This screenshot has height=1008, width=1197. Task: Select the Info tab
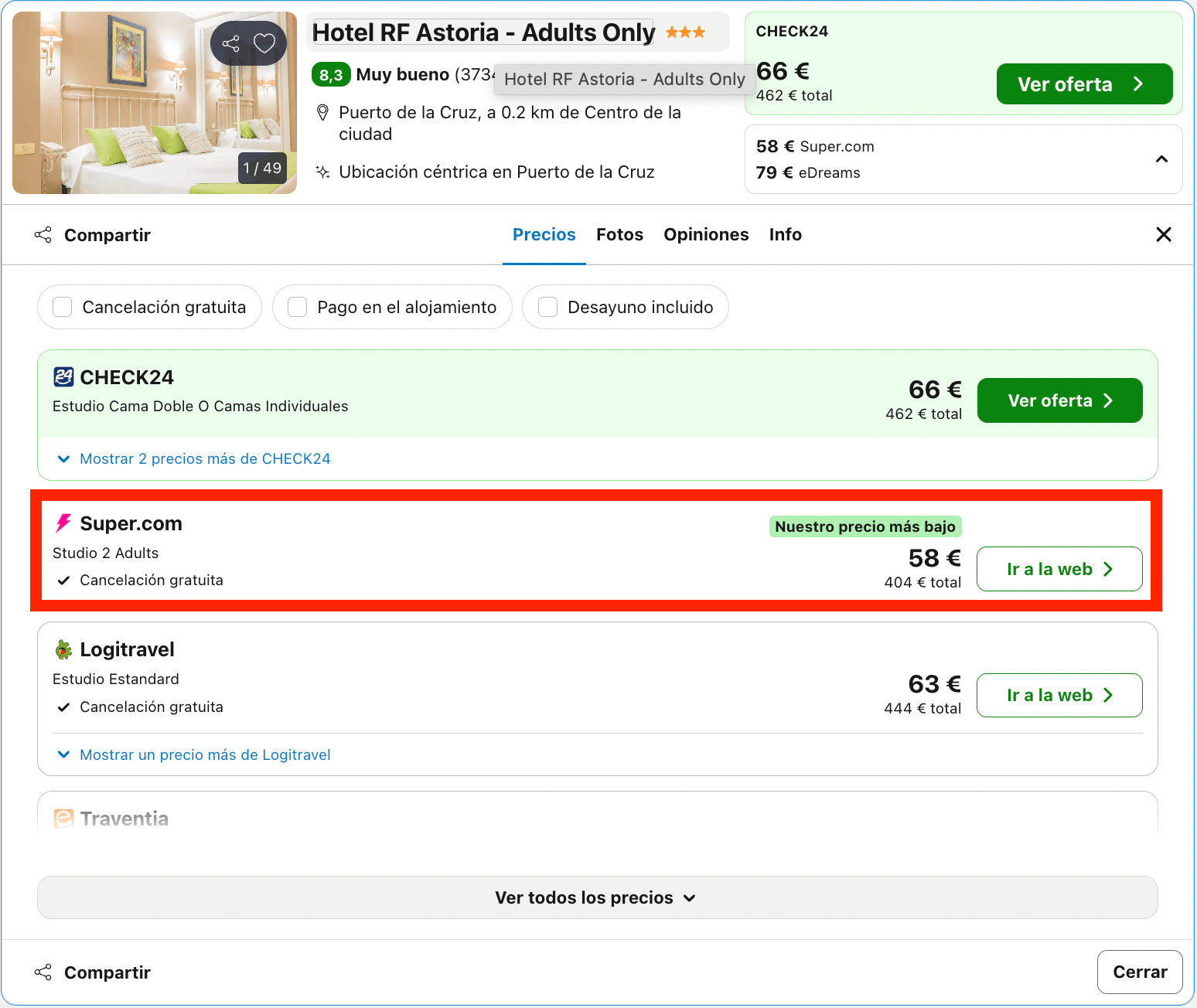pyautogui.click(x=786, y=235)
